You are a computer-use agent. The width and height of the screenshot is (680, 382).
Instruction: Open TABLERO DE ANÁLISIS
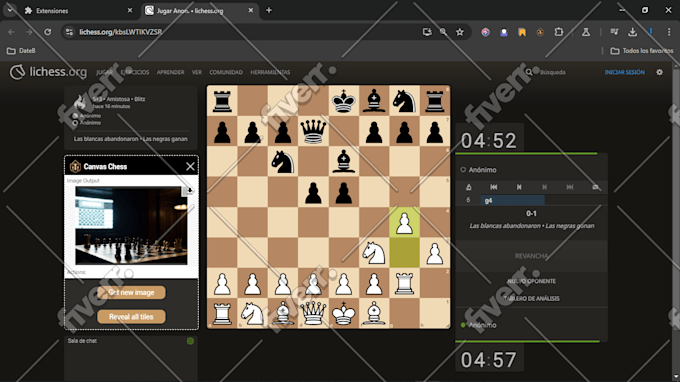(532, 298)
